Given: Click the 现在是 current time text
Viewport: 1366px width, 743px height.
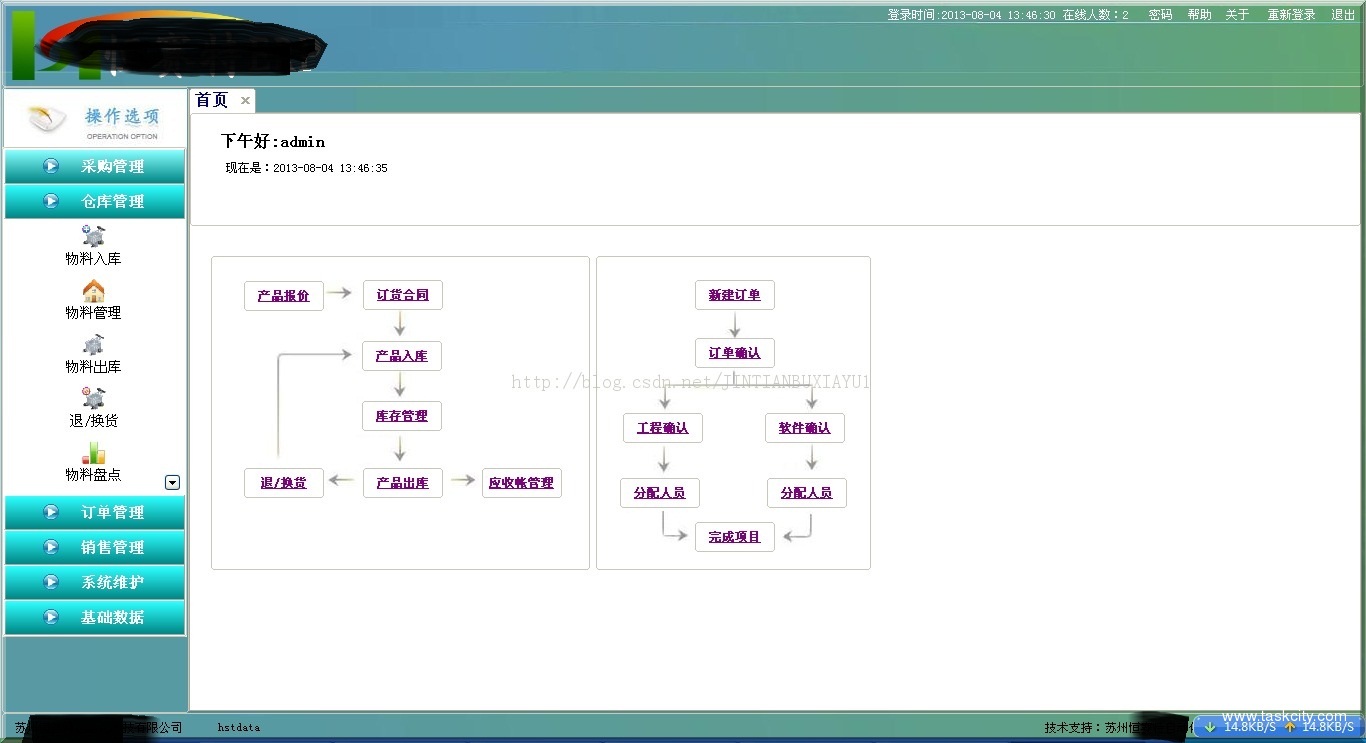Looking at the screenshot, I should pyautogui.click(x=306, y=168).
